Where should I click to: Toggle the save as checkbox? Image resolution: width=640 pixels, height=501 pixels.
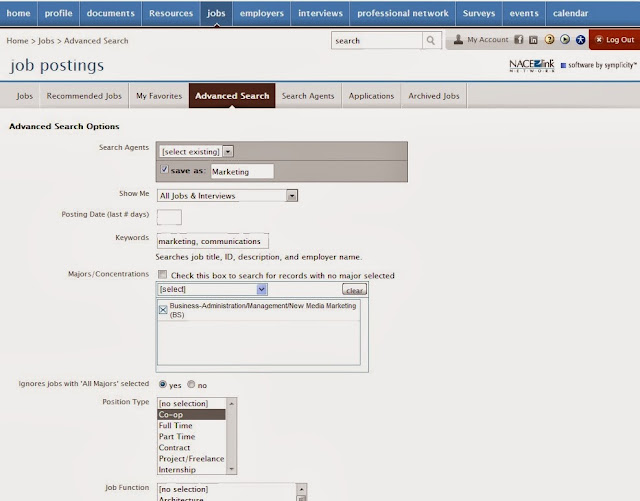tap(164, 169)
